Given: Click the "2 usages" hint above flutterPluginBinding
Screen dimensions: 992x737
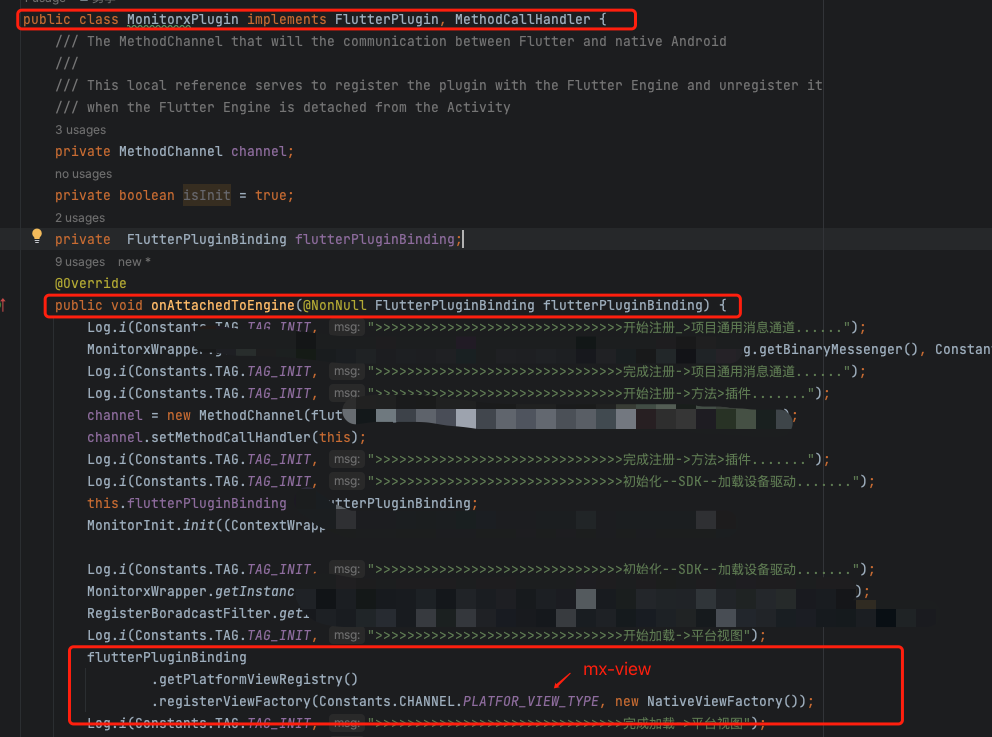Looking at the screenshot, I should pyautogui.click(x=80, y=218).
